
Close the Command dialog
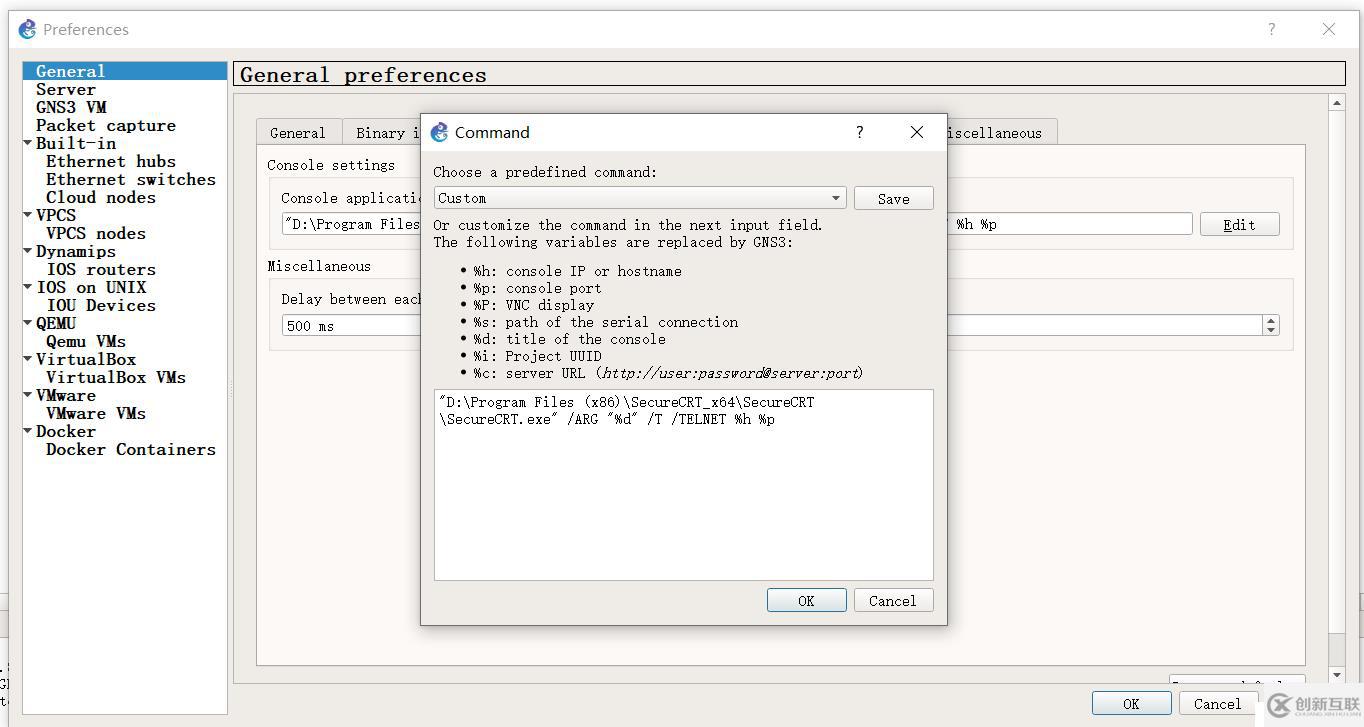(916, 132)
